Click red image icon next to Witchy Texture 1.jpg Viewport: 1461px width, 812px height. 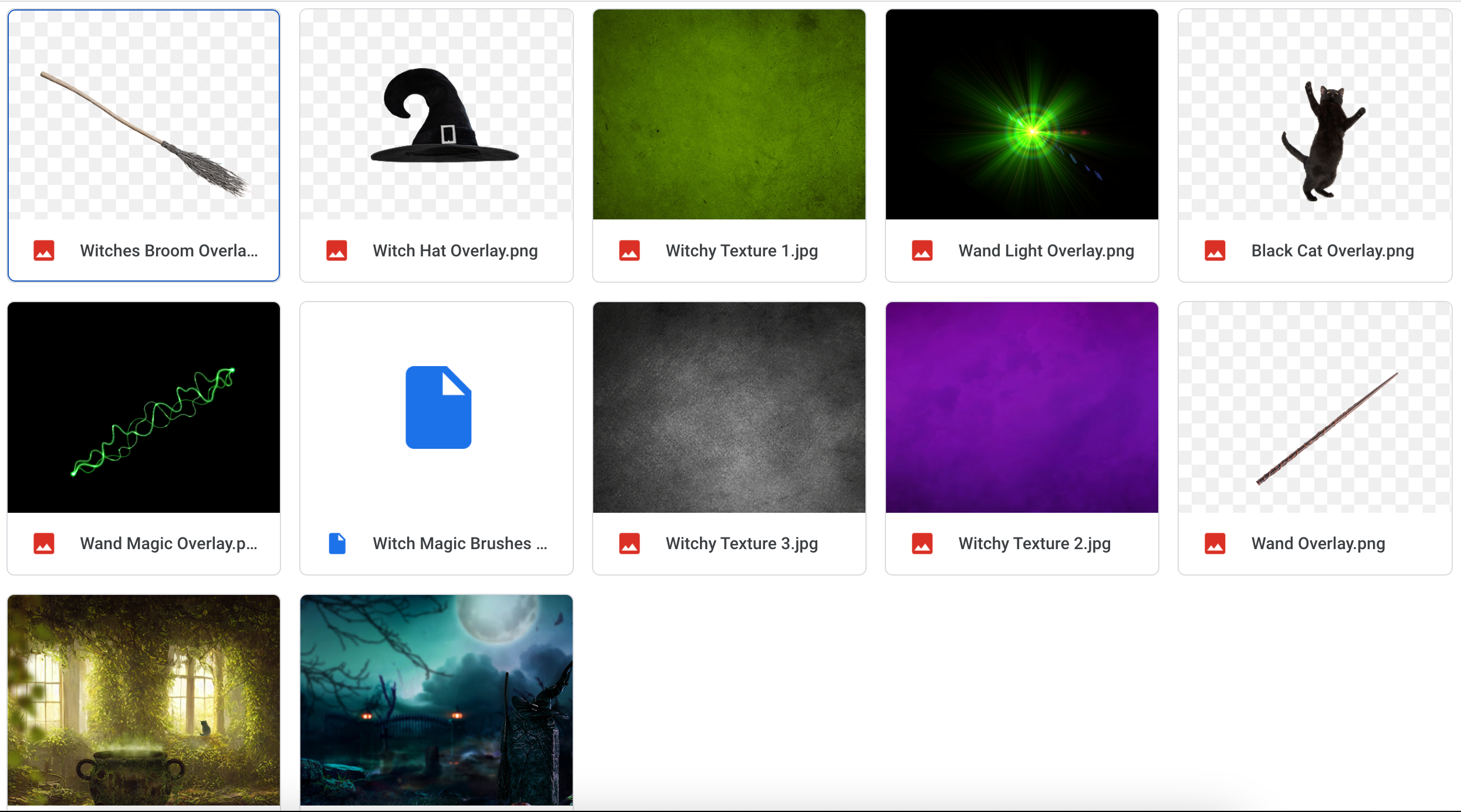coord(630,251)
